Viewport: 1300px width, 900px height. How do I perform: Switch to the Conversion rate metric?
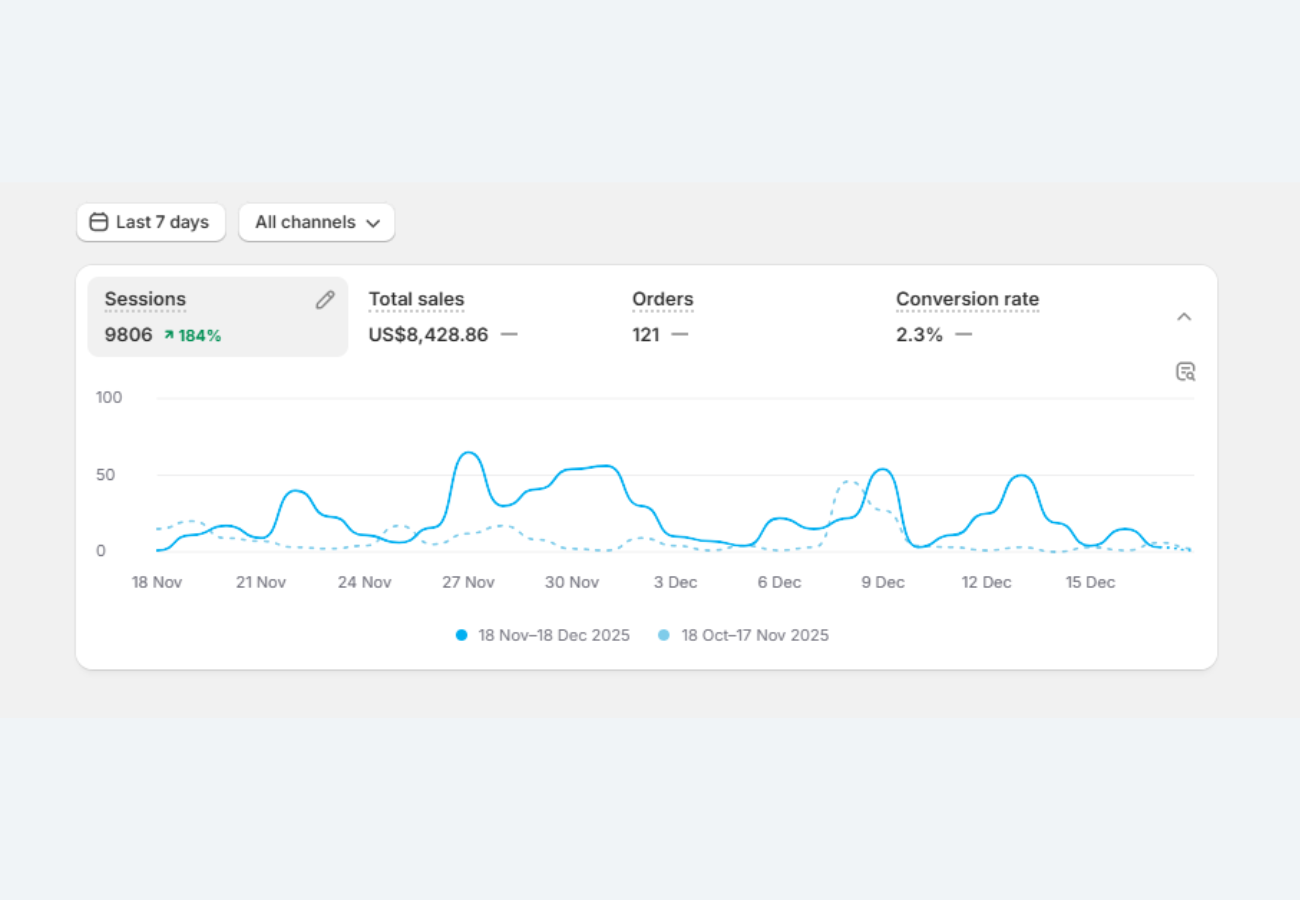point(967,299)
